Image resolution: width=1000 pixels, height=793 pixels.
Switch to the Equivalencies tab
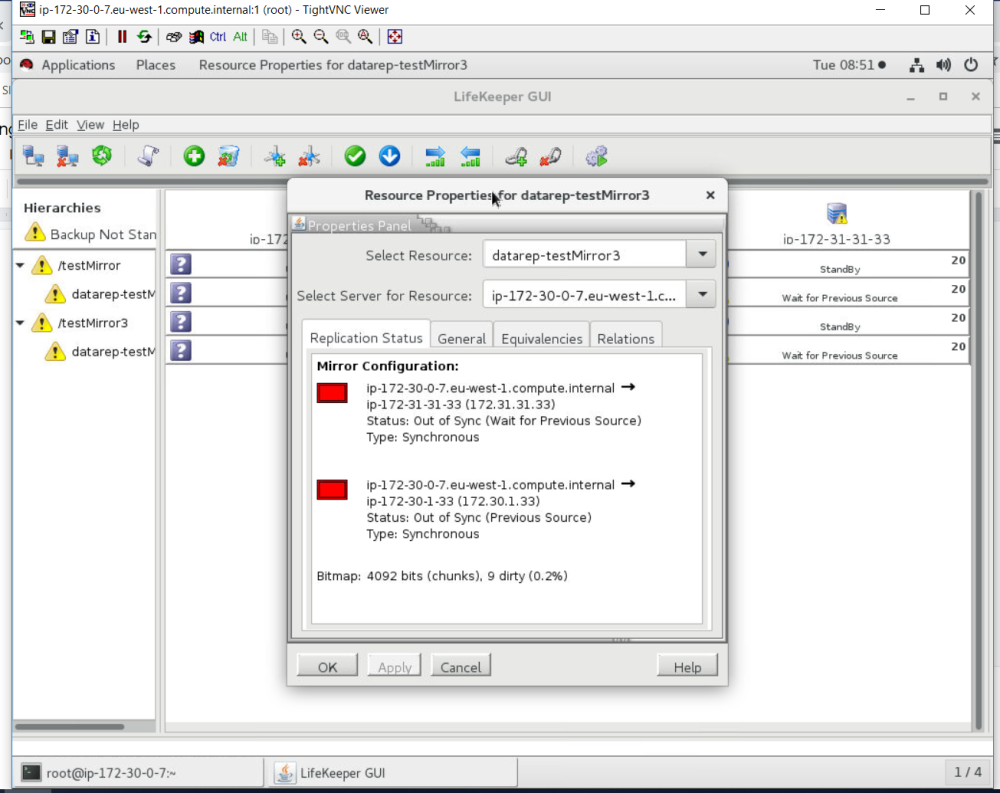coord(541,338)
